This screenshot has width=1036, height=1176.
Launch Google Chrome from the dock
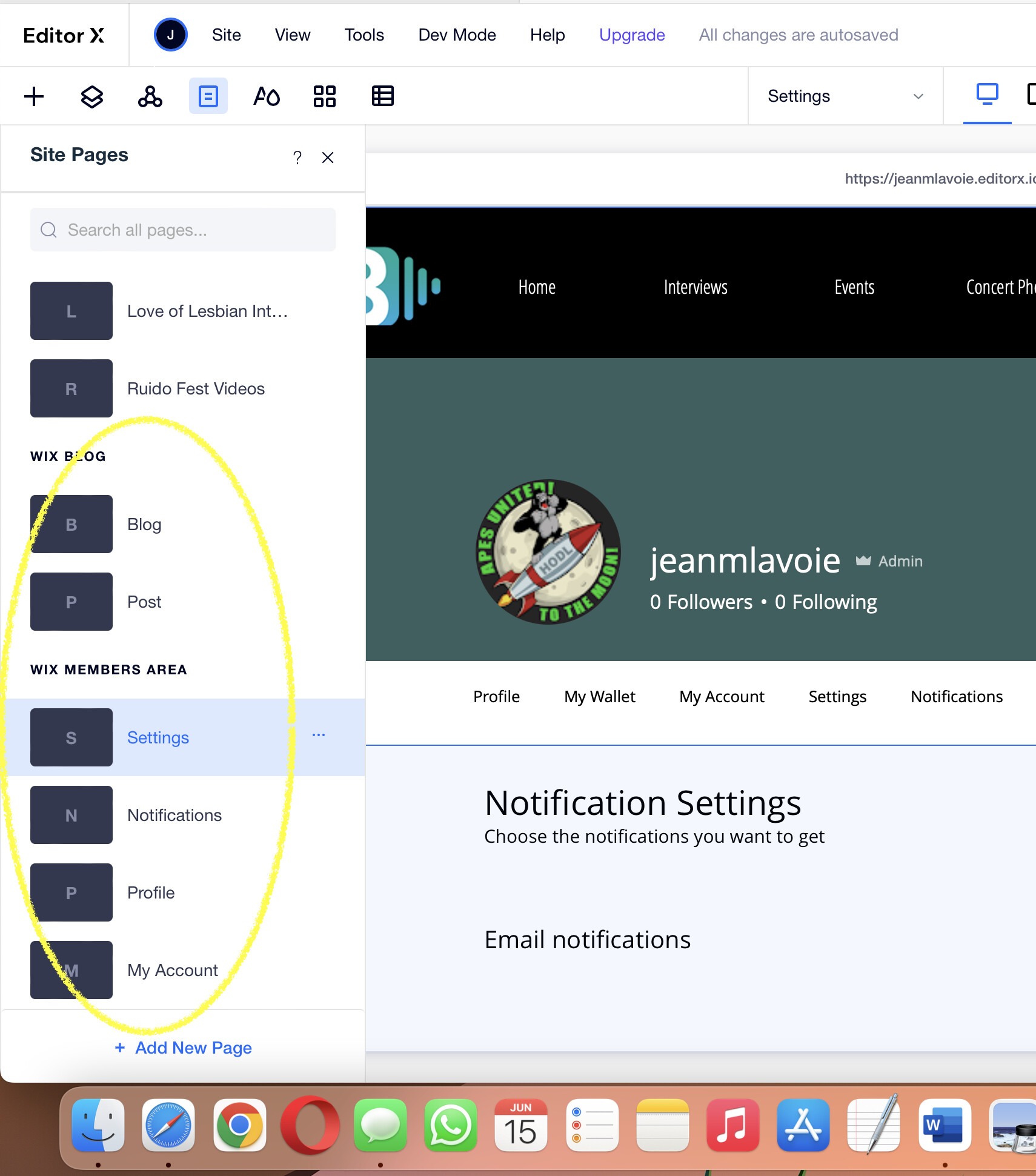[239, 1125]
